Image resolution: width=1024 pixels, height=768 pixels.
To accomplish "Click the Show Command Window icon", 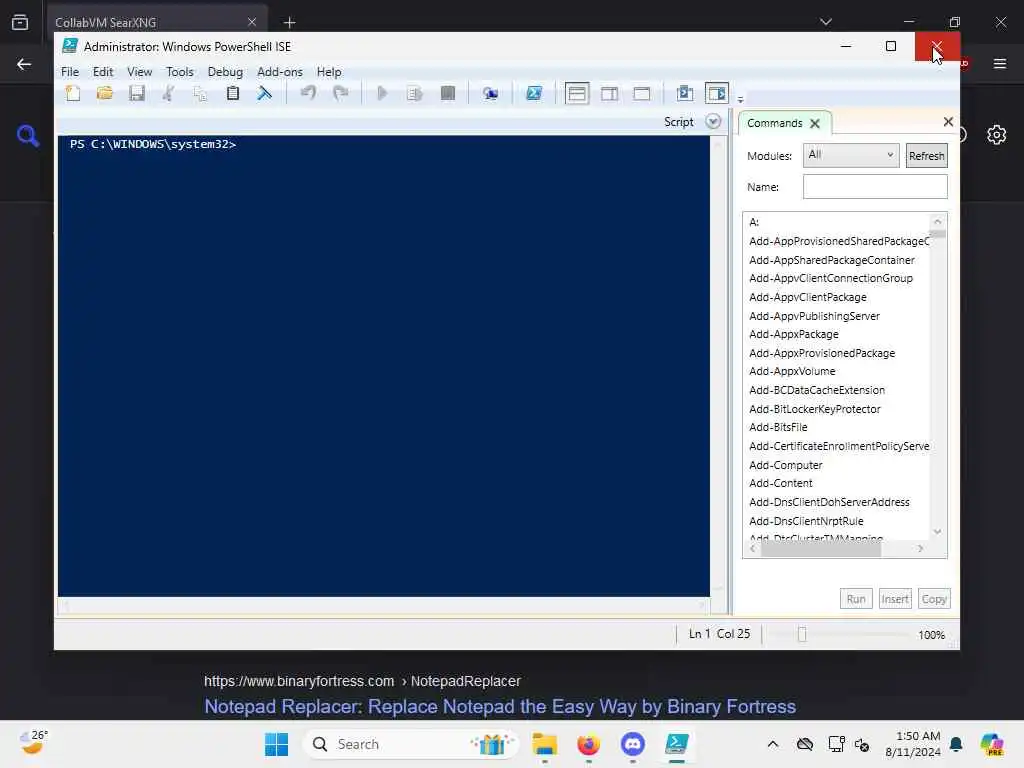I will coord(684,93).
